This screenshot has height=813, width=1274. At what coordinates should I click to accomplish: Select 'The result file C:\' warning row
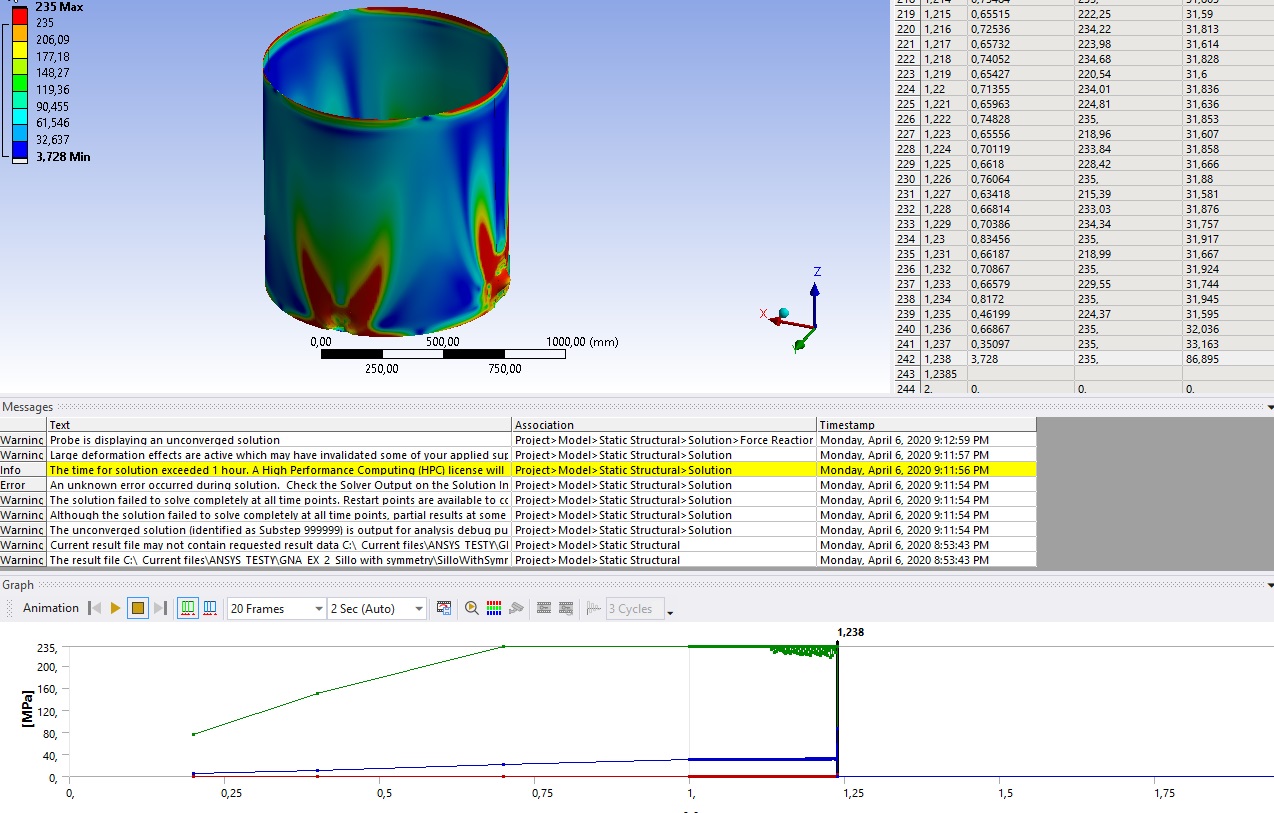pyautogui.click(x=518, y=560)
